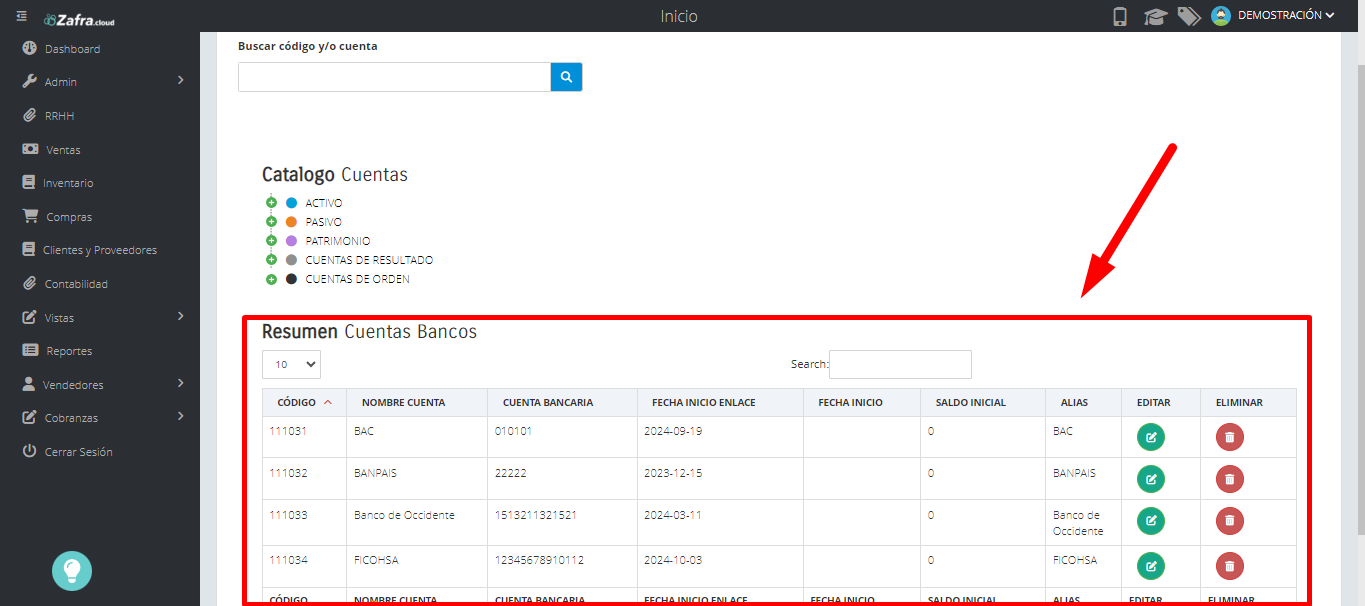Expand the CUENTAS DE RESULTADO node

271,260
